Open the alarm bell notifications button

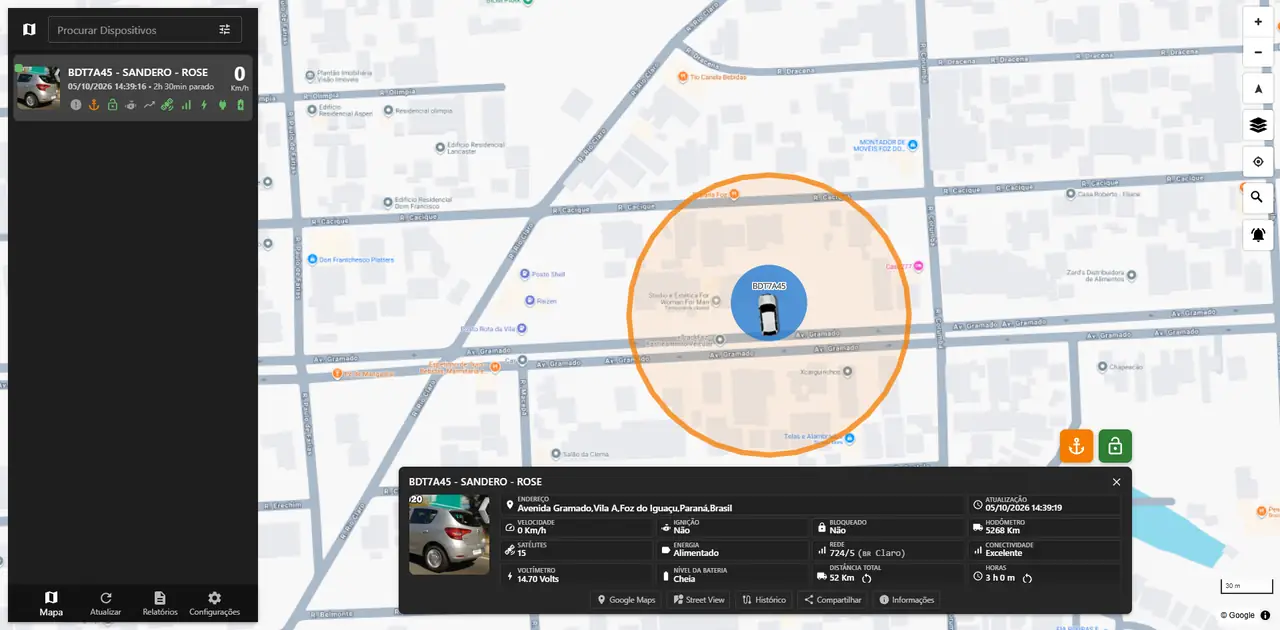pos(1258,235)
